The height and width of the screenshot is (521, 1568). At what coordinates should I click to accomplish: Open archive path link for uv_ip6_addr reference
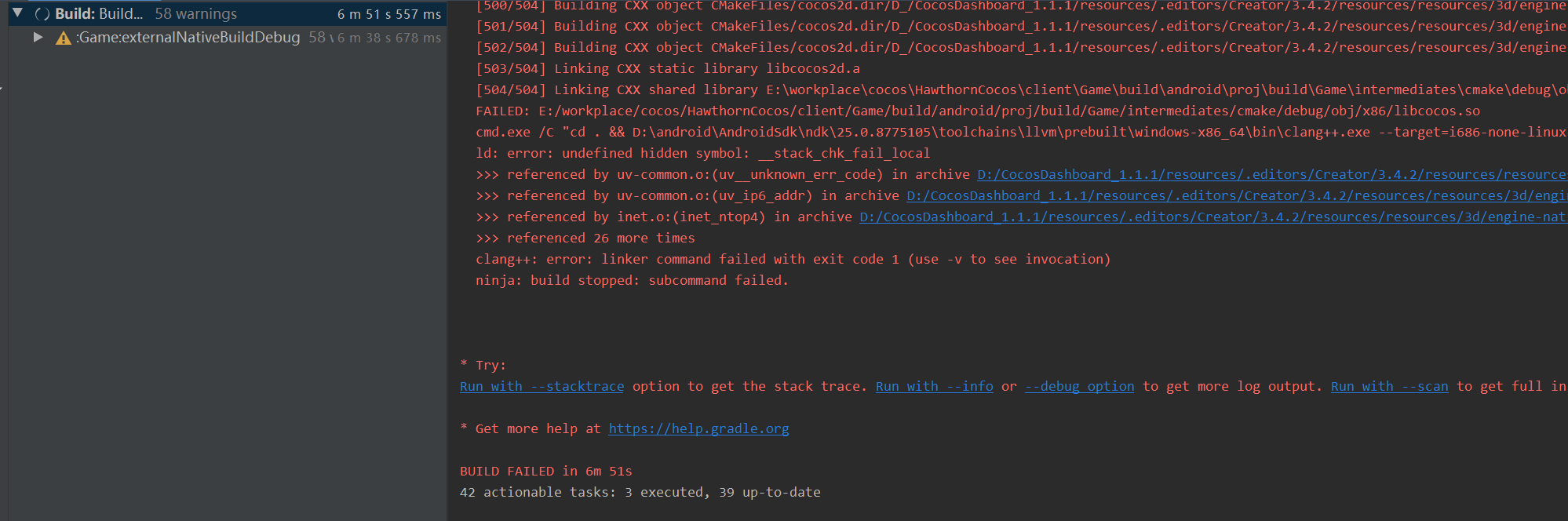point(1236,195)
